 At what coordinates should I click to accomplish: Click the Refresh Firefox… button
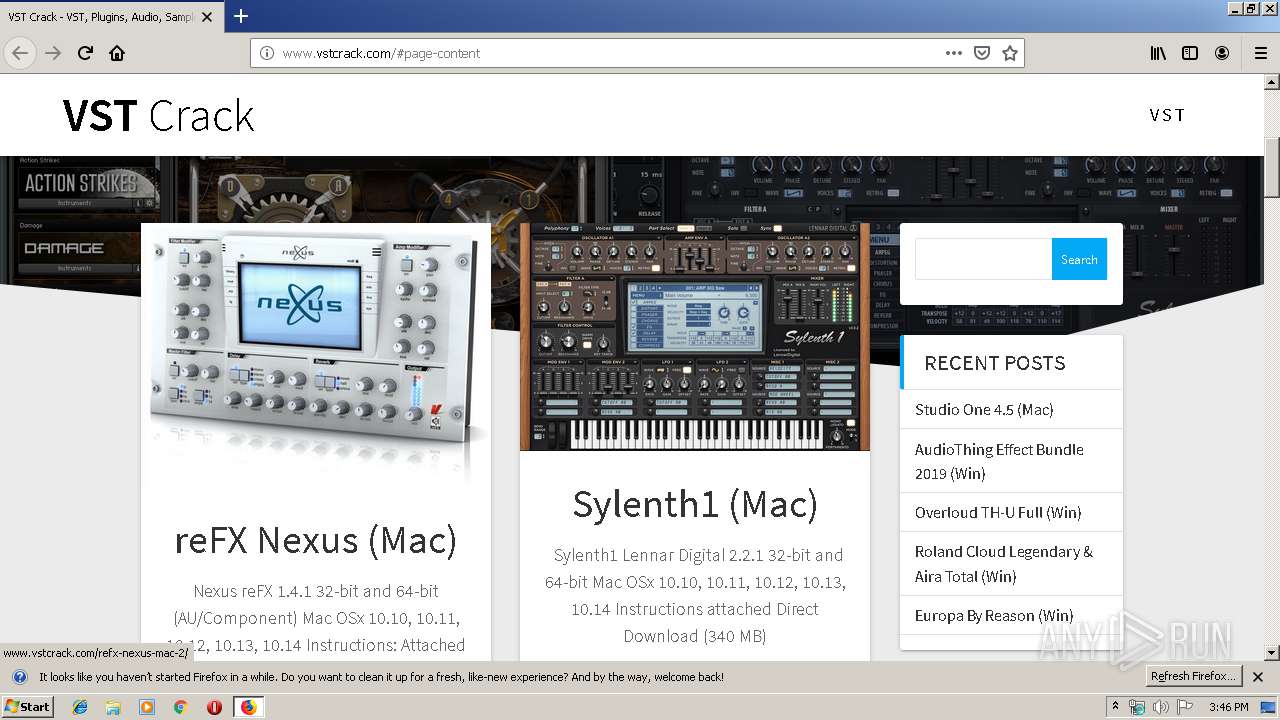[1193, 676]
